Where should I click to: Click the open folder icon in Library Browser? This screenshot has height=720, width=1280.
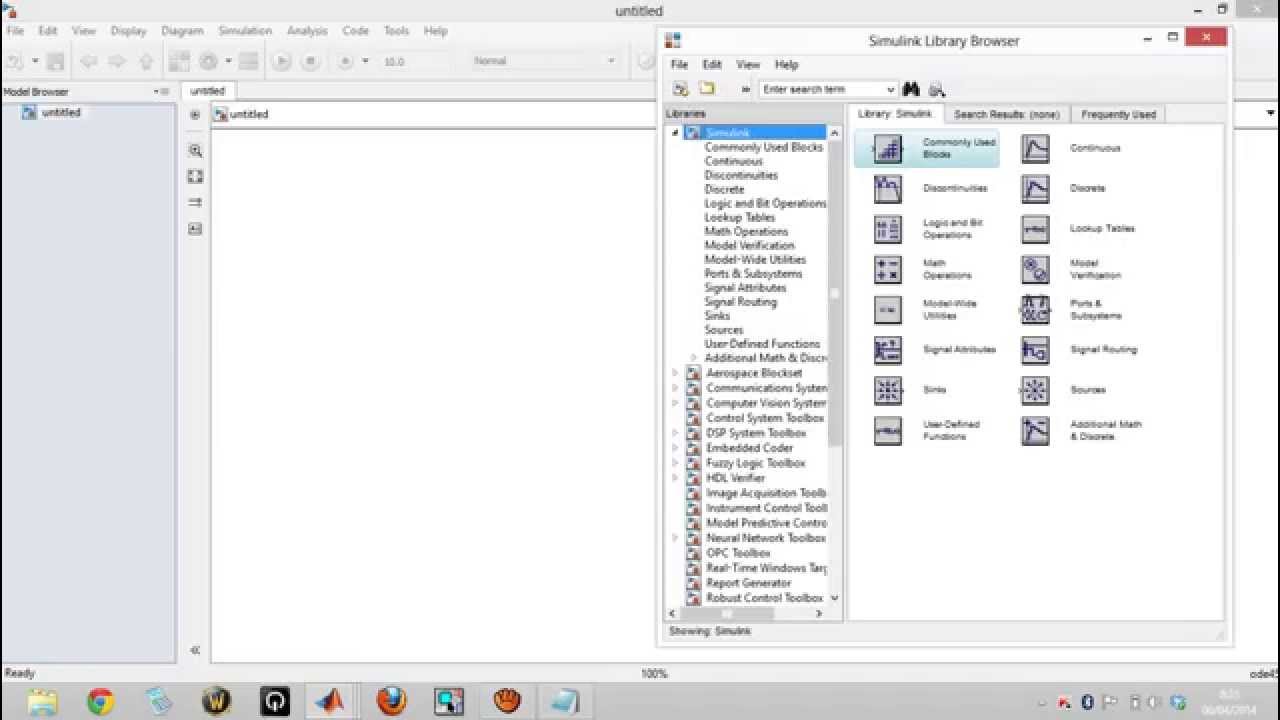[x=706, y=89]
